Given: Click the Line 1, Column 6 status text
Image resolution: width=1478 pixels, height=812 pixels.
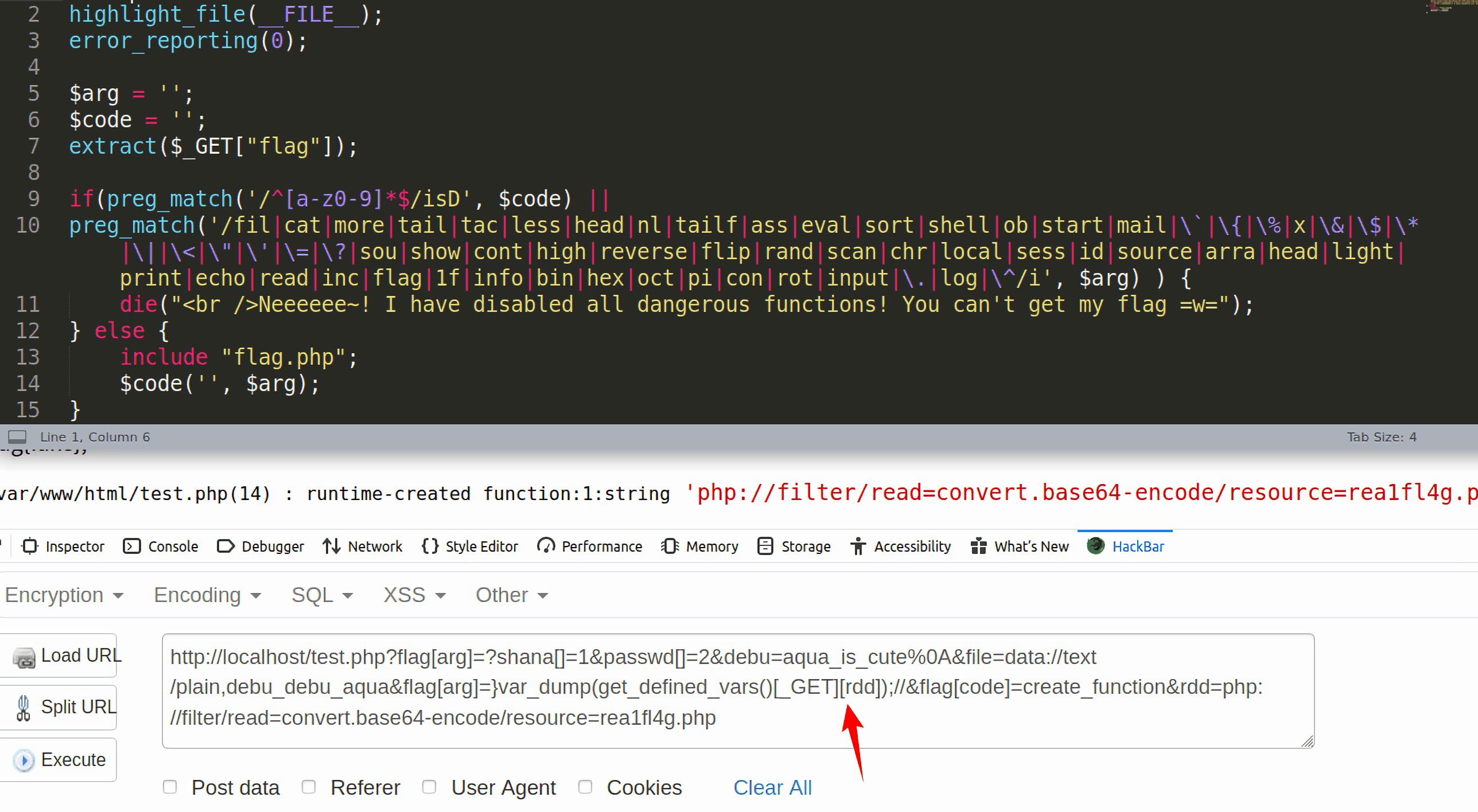Looking at the screenshot, I should pos(95,437).
